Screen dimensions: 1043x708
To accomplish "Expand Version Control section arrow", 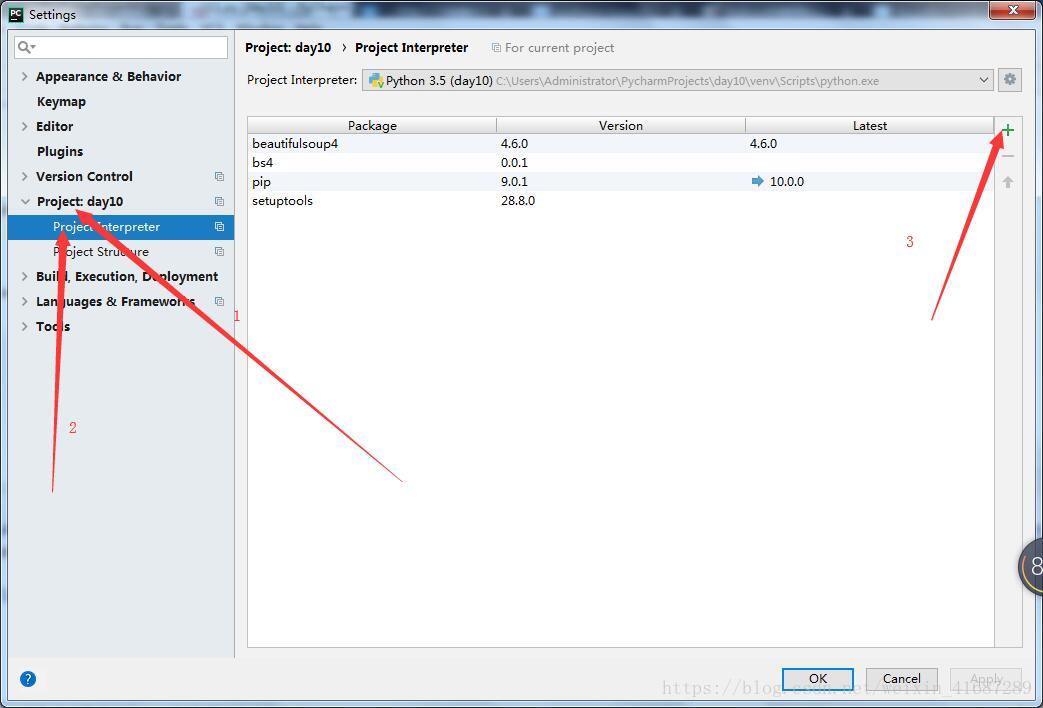I will click(25, 176).
